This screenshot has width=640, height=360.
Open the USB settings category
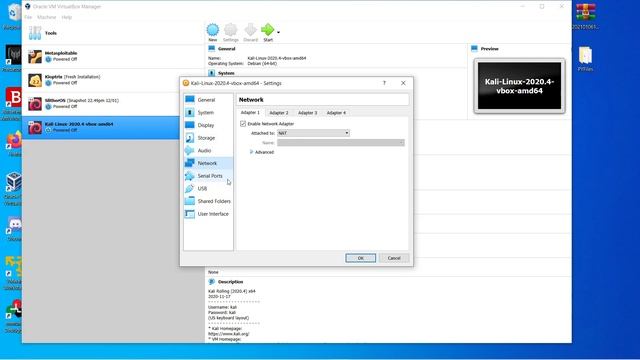pos(208,189)
